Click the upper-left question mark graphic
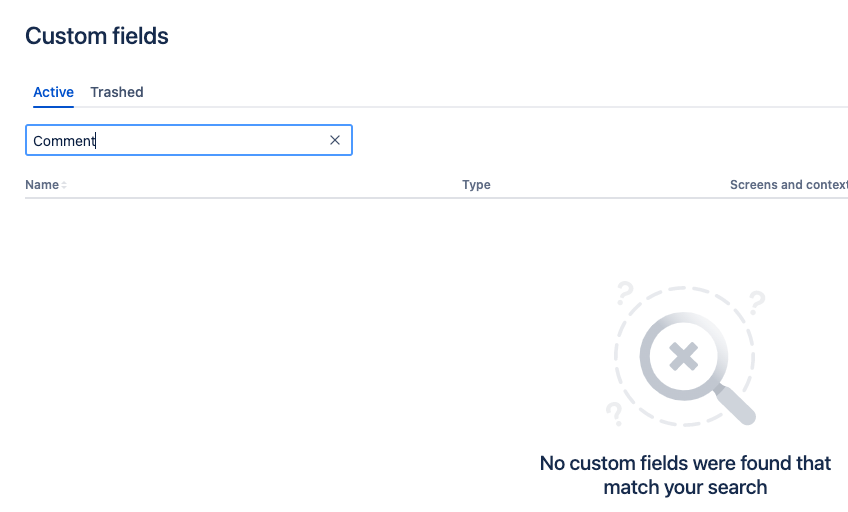Screen dimensions: 848x512 [625, 292]
